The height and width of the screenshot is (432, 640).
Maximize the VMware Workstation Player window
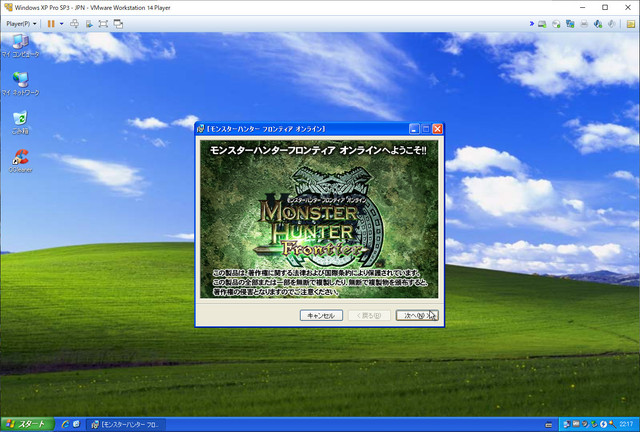tap(605, 7)
